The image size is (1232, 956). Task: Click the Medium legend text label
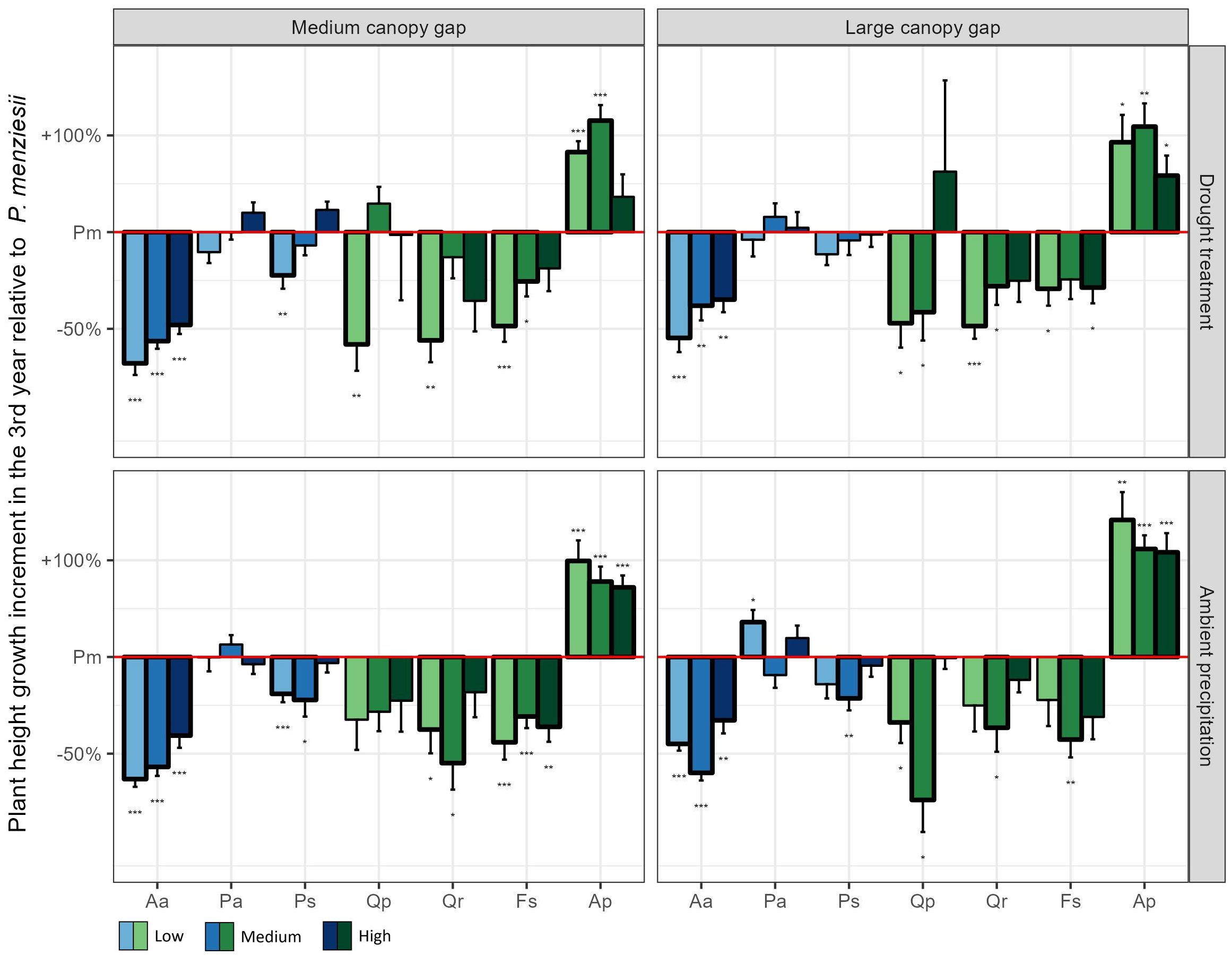coord(271,937)
